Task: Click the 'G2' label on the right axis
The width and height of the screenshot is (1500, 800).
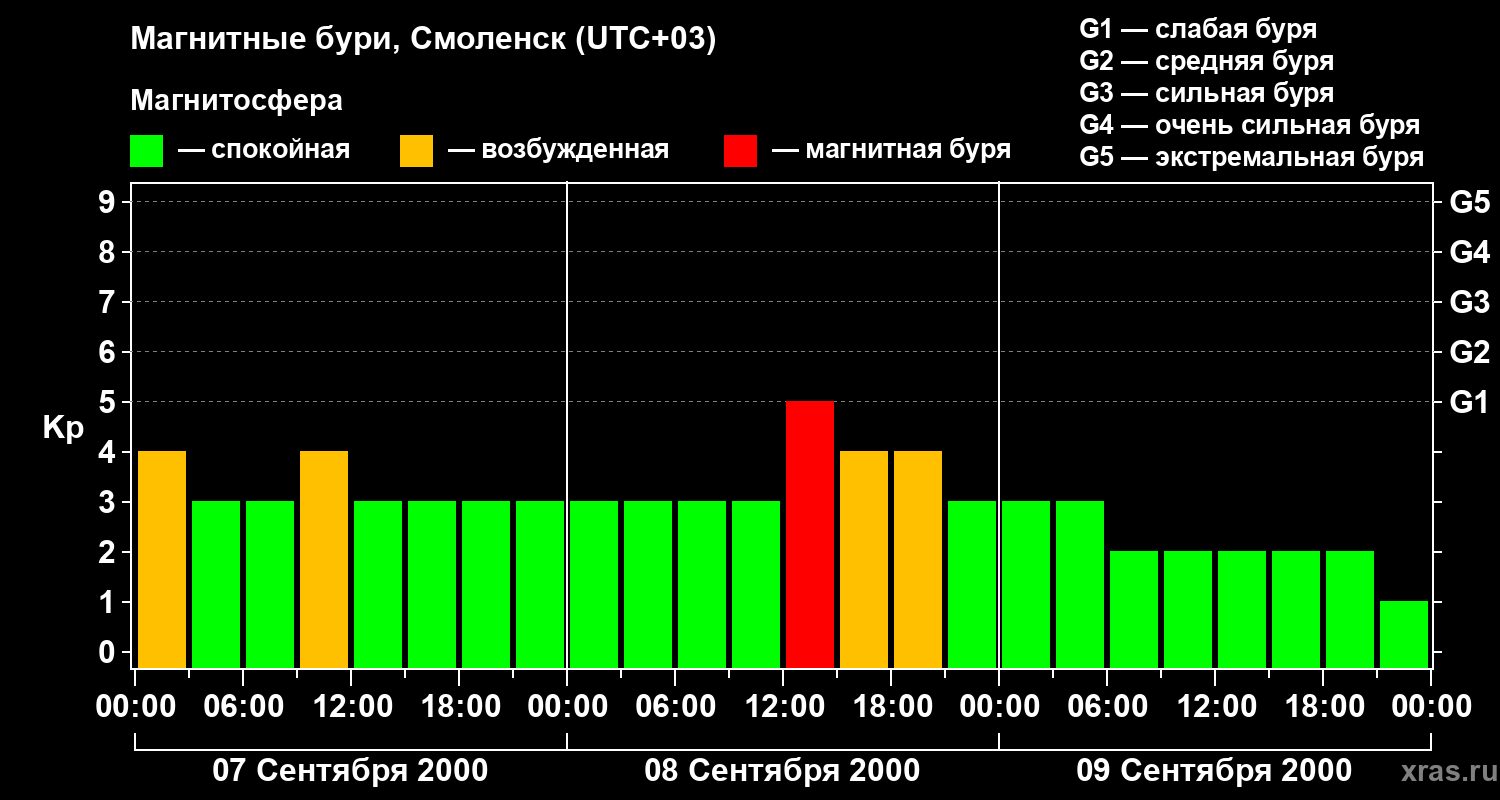Action: click(1469, 353)
